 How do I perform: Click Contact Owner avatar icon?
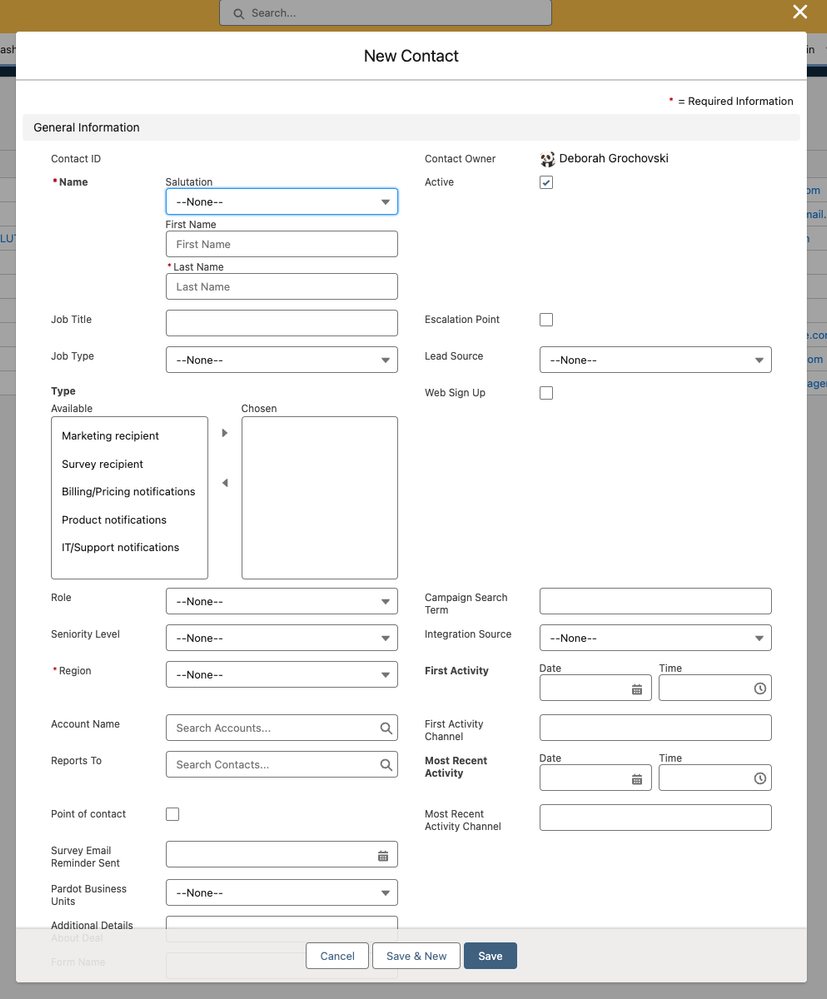[x=547, y=159]
